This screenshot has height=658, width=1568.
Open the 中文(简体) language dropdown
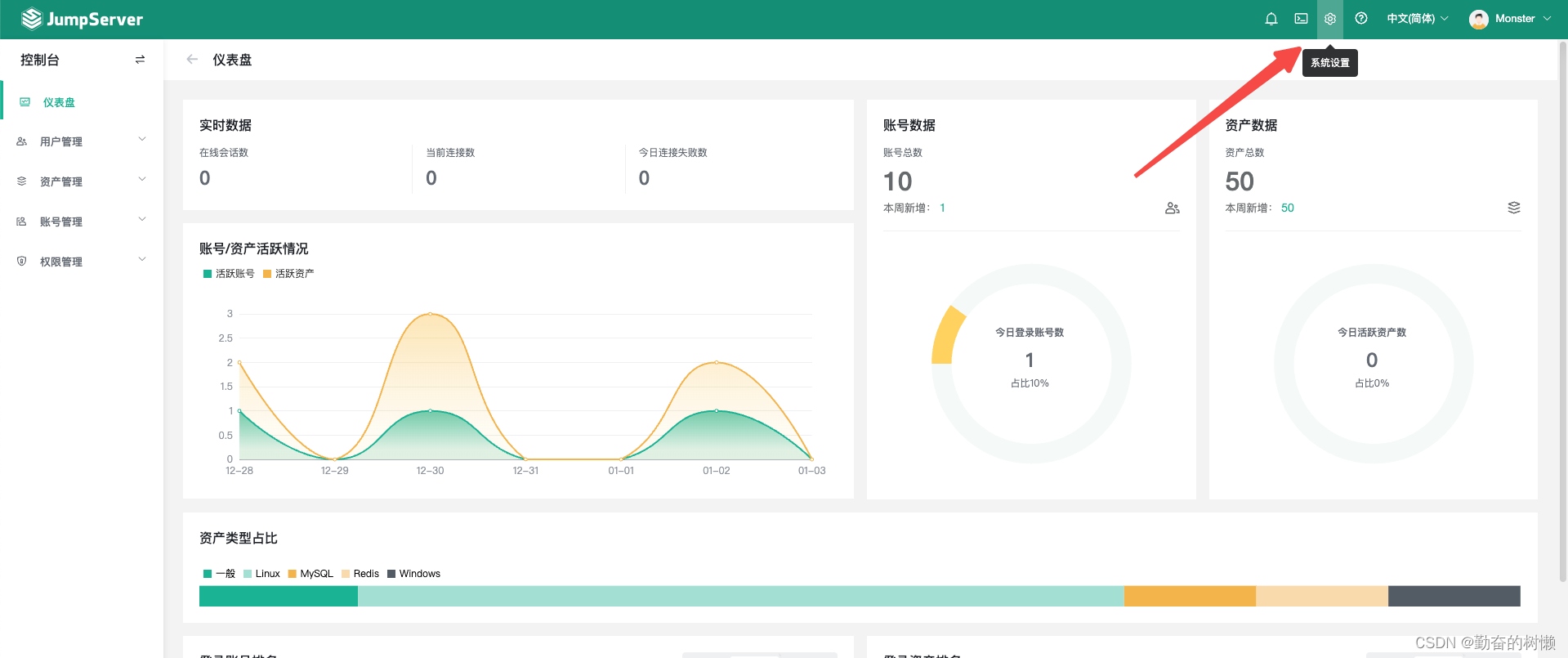pos(1418,19)
